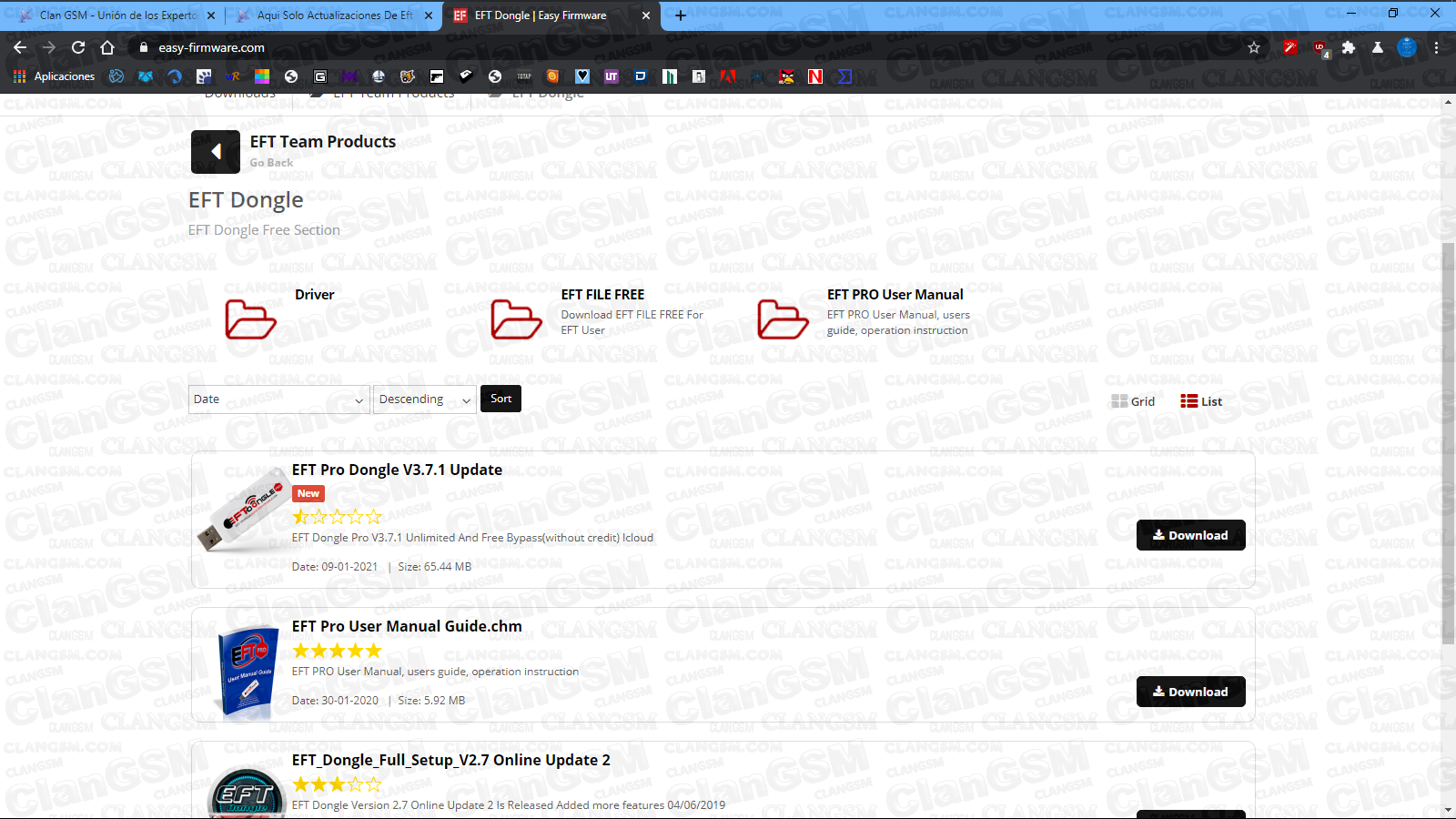Switch to Grid view
The height and width of the screenshot is (819, 1456).
click(x=1133, y=401)
